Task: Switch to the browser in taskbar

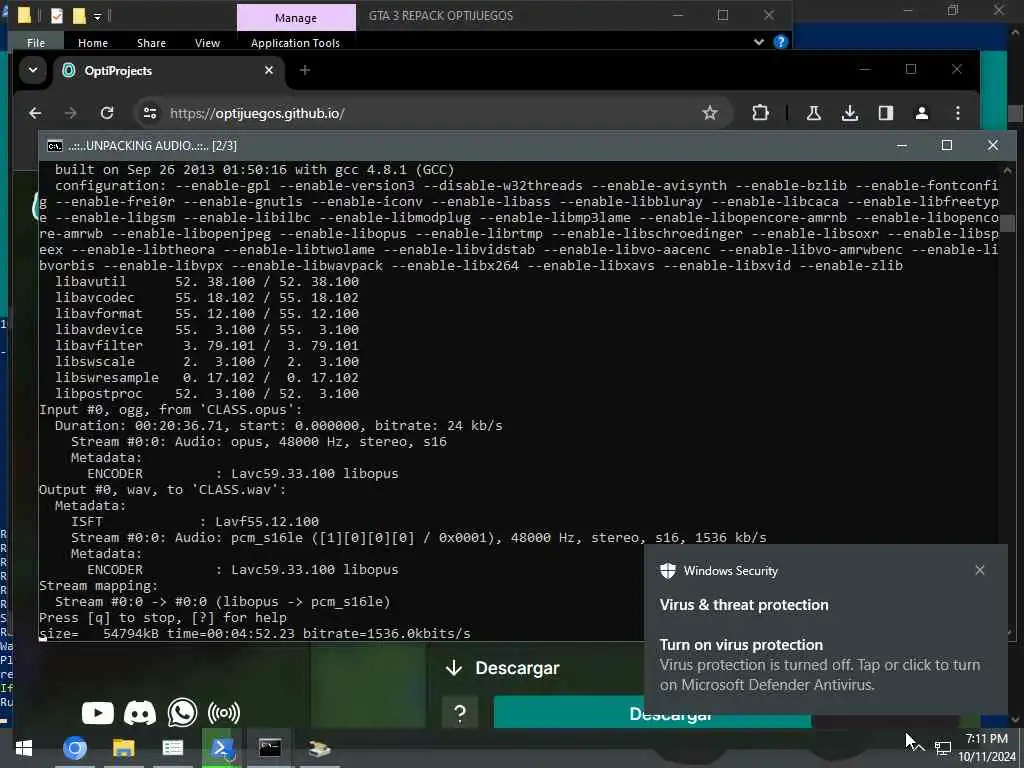Action: (74, 748)
